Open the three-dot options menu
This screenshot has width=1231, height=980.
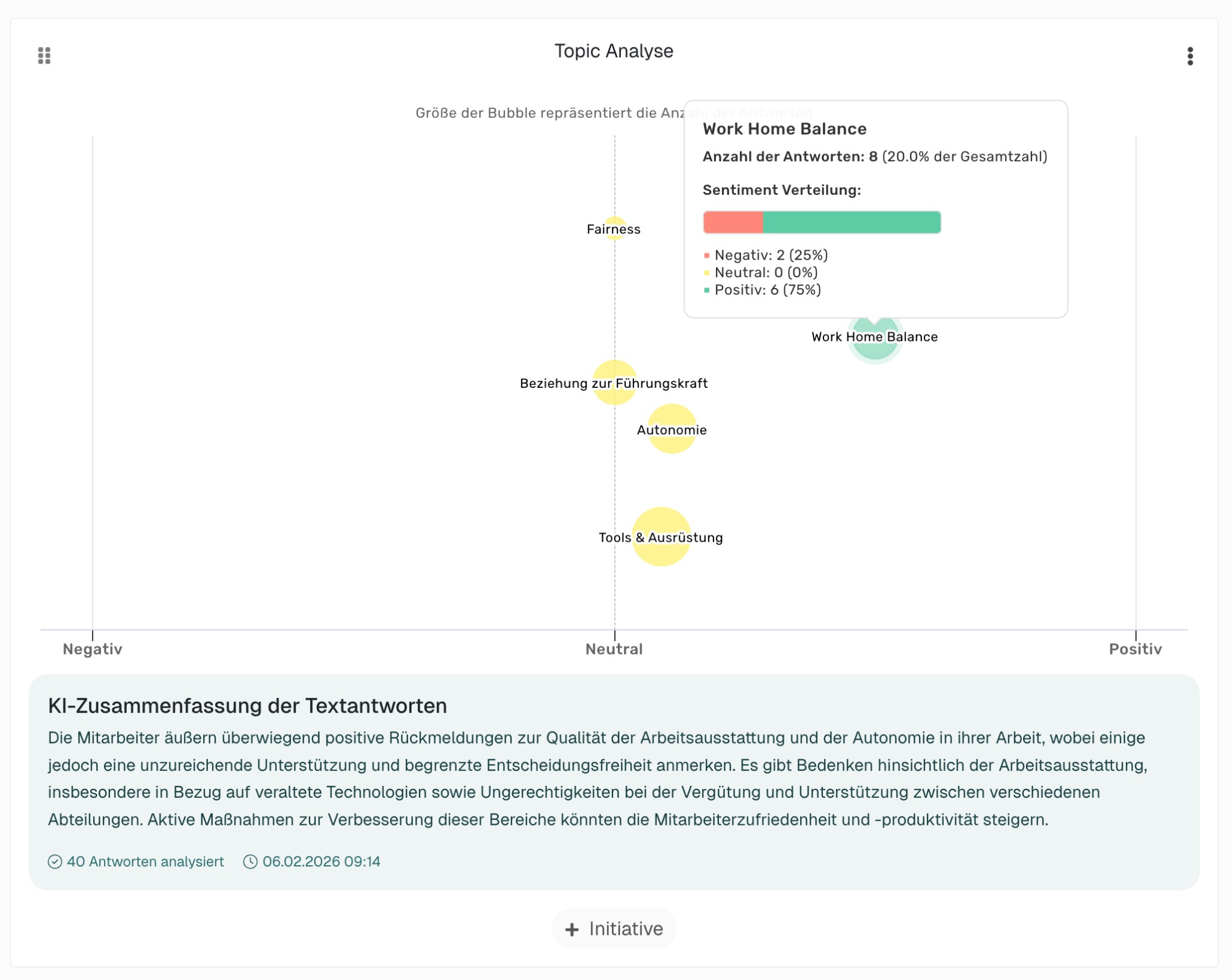click(1190, 56)
